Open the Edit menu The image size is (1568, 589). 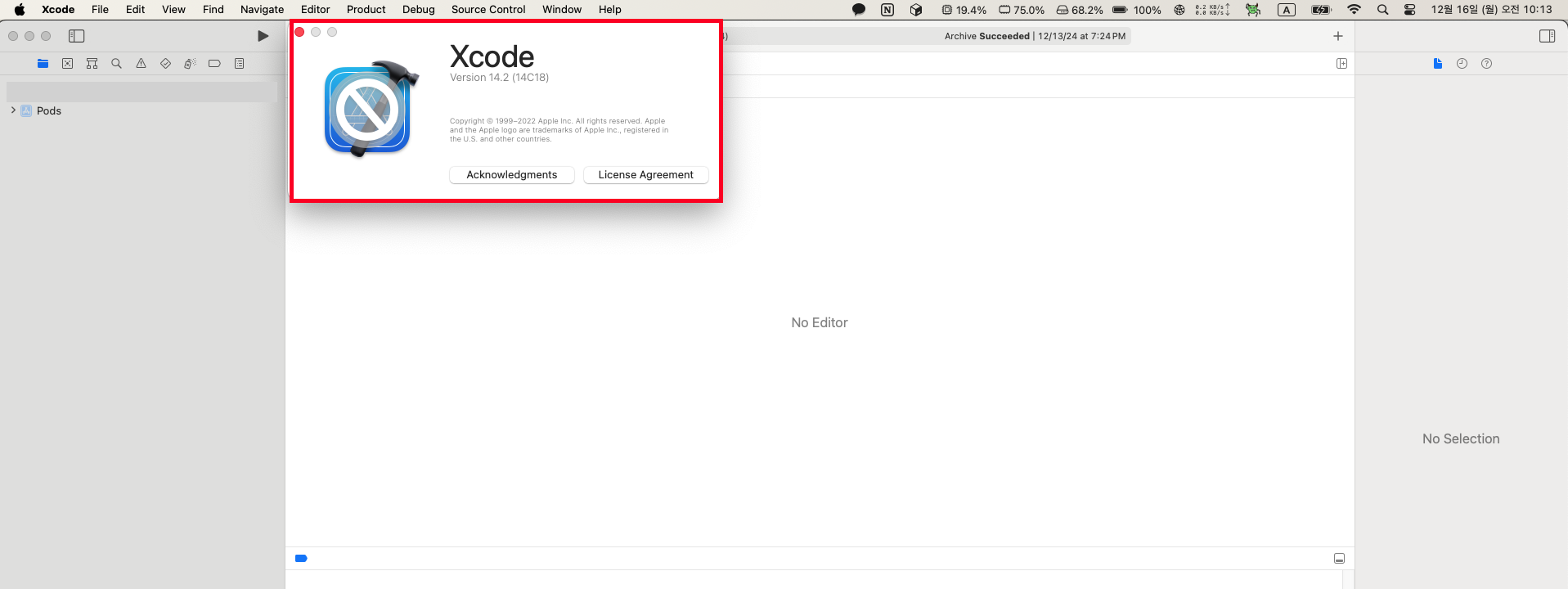point(136,10)
